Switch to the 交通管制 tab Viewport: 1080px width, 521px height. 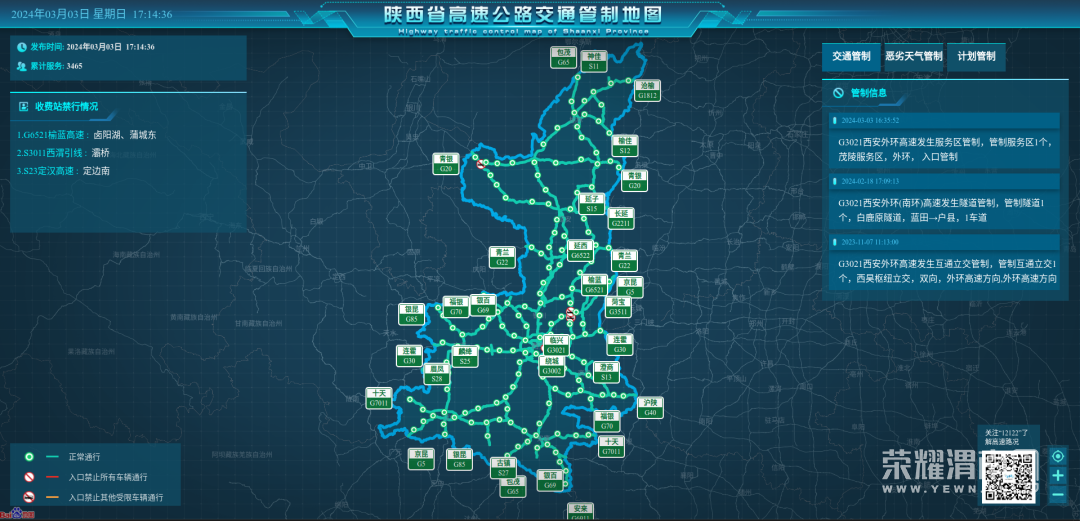(851, 57)
